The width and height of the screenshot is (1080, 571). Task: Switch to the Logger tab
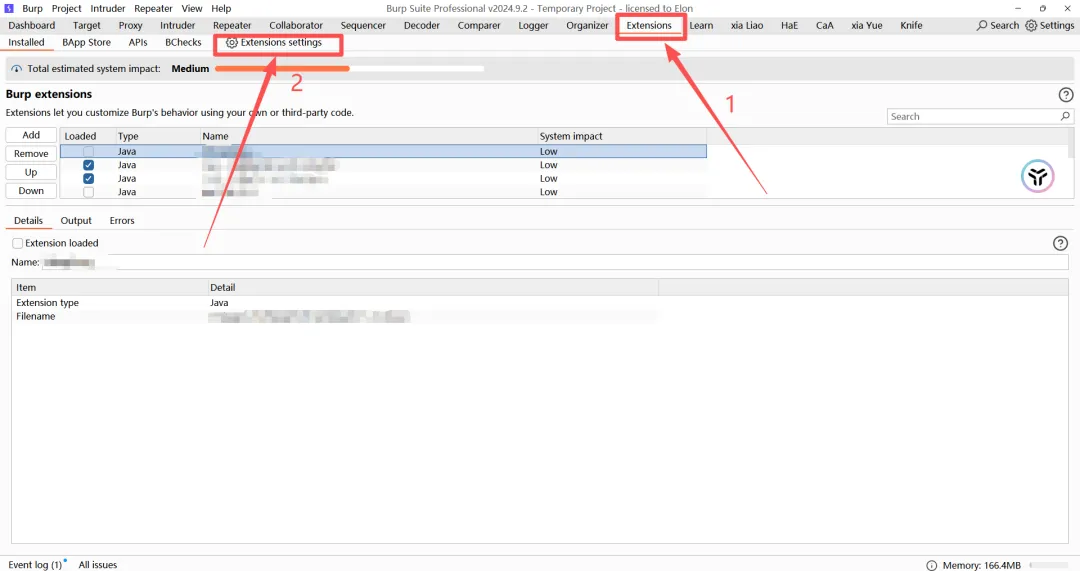tap(533, 25)
